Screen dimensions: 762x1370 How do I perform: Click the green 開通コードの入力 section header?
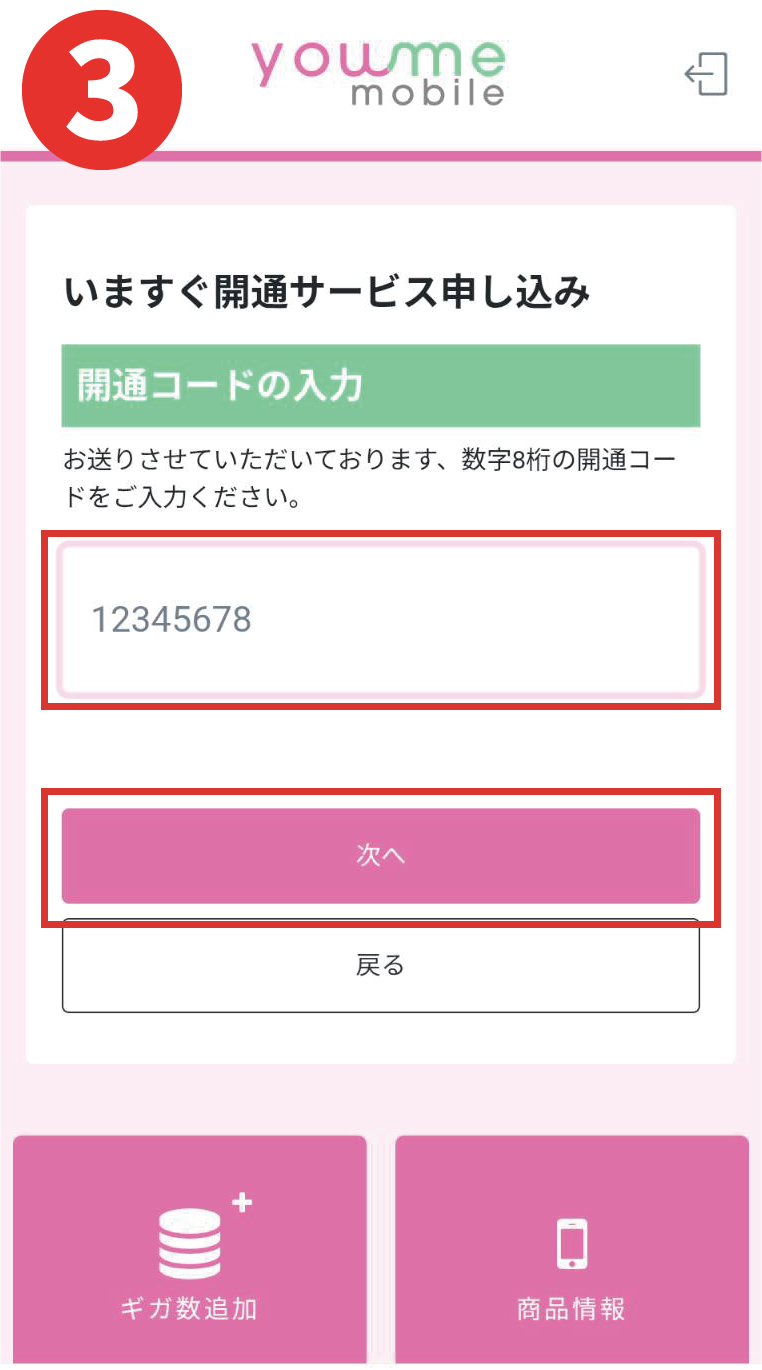click(380, 386)
